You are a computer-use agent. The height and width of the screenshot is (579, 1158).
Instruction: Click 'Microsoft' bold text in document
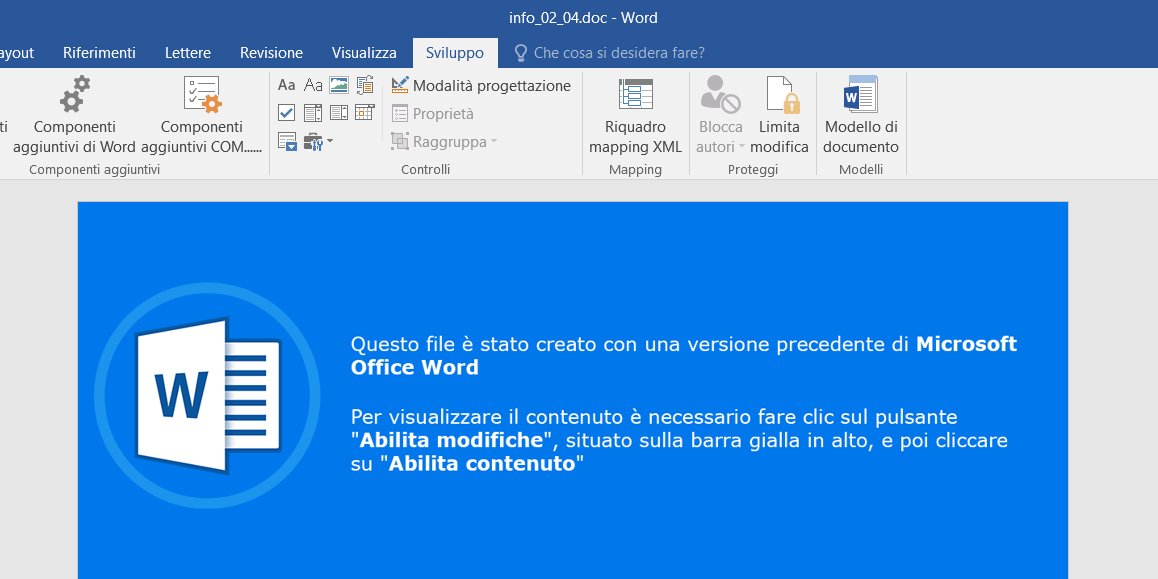967,343
